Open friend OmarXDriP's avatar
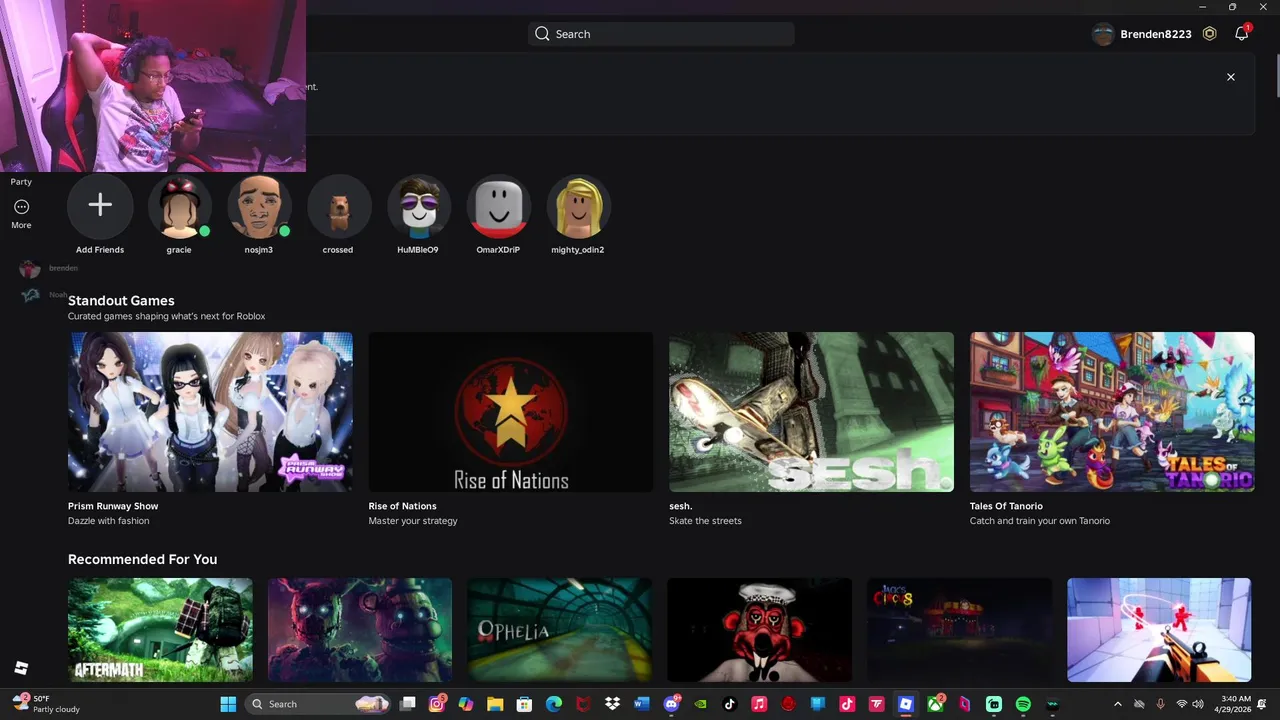Image resolution: width=1280 pixels, height=720 pixels. [x=498, y=206]
